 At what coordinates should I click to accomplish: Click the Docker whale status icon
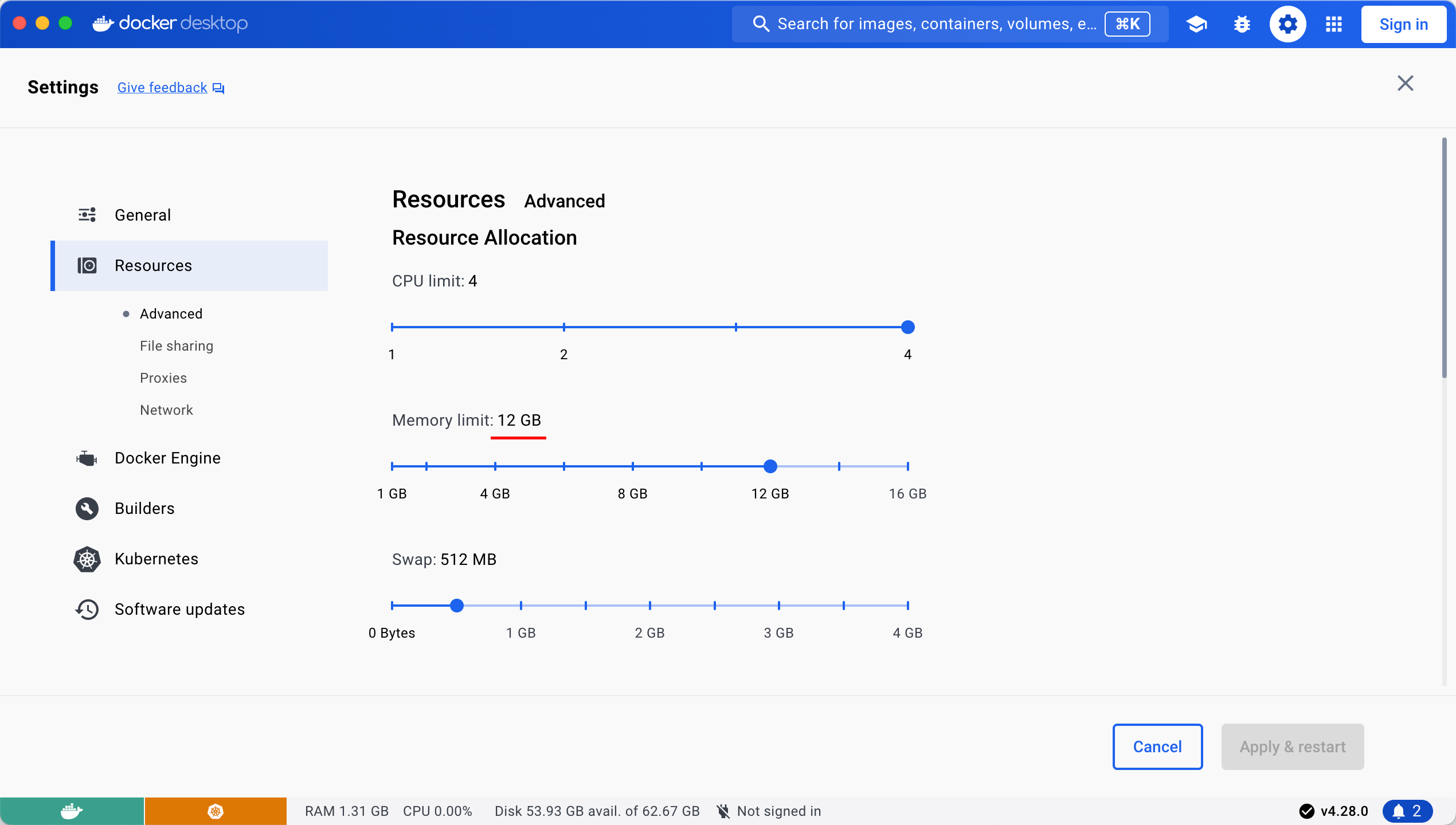pyautogui.click(x=72, y=811)
